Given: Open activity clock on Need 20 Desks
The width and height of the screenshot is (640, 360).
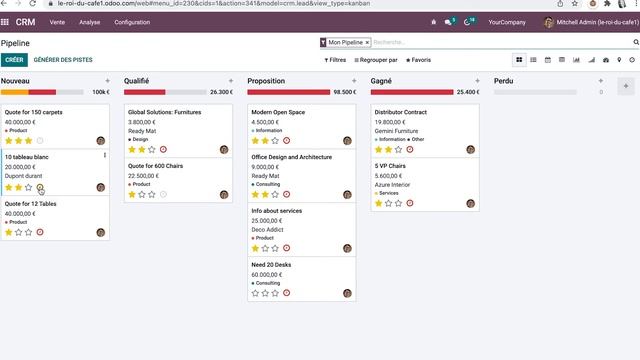Looking at the screenshot, I should tap(287, 293).
